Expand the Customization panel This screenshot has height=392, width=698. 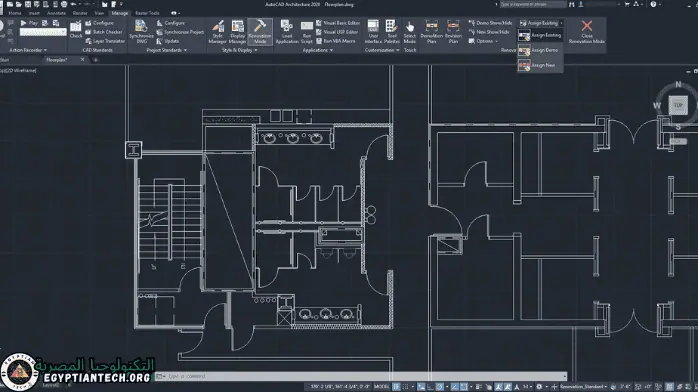pos(382,50)
